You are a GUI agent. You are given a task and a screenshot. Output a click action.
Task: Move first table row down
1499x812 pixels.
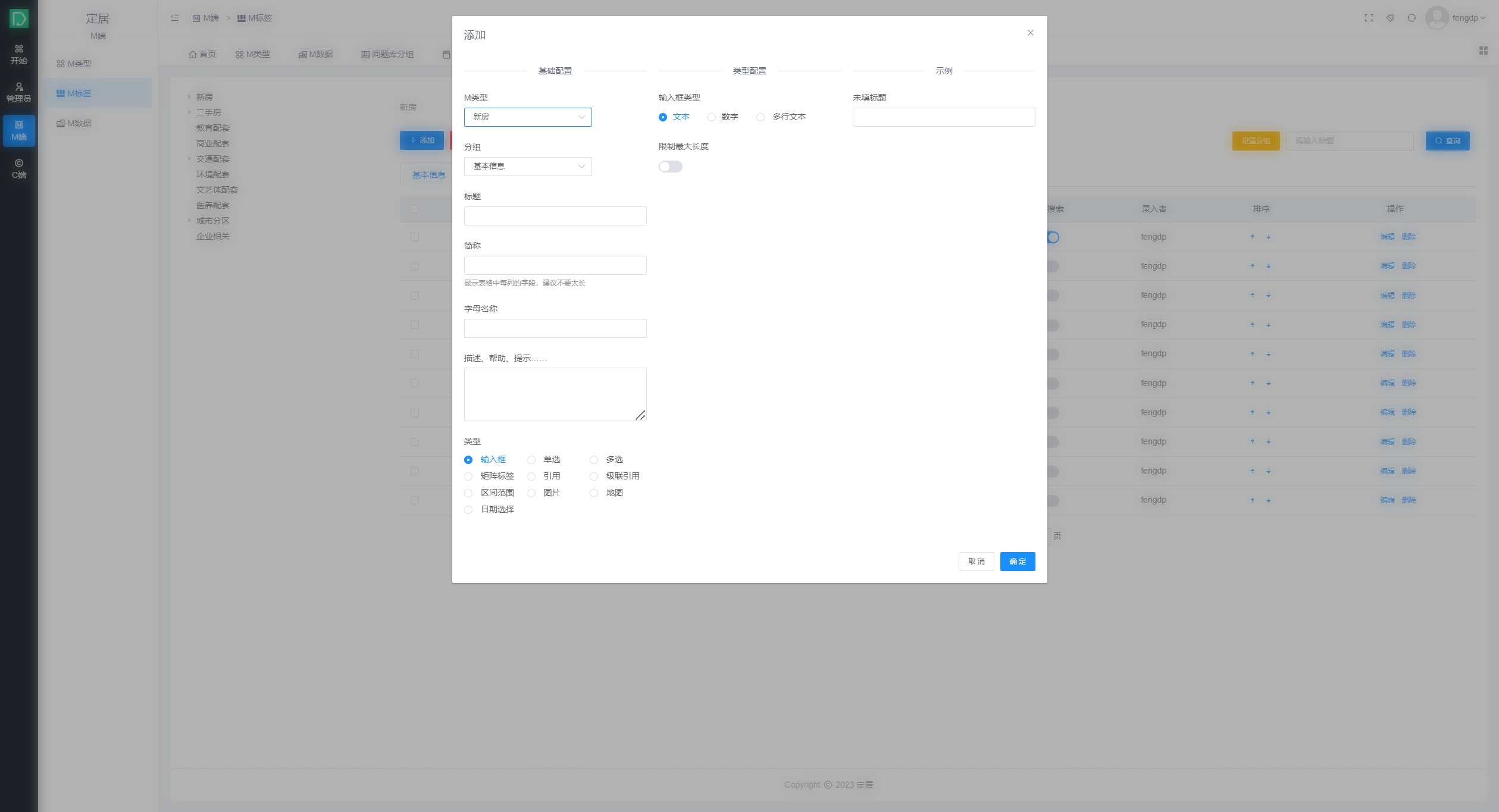tap(1269, 237)
